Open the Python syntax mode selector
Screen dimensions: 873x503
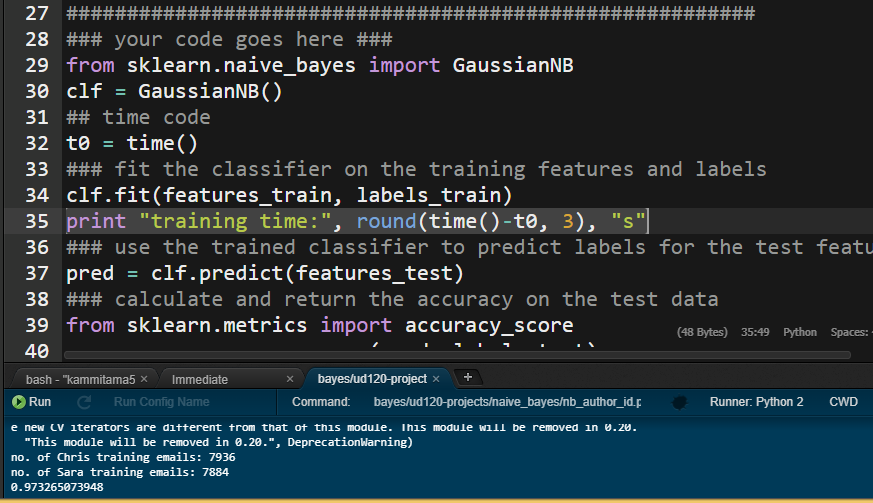coord(800,332)
